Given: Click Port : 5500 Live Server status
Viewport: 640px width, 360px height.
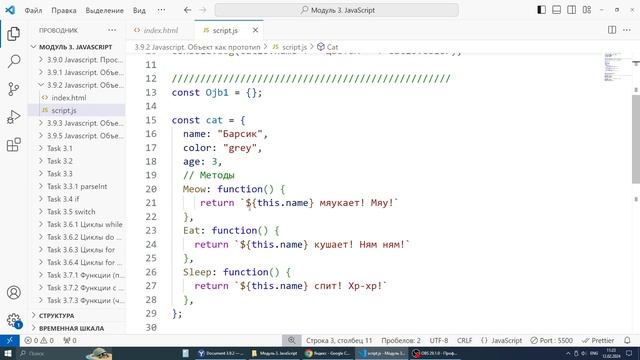Looking at the screenshot, I should pos(551,340).
